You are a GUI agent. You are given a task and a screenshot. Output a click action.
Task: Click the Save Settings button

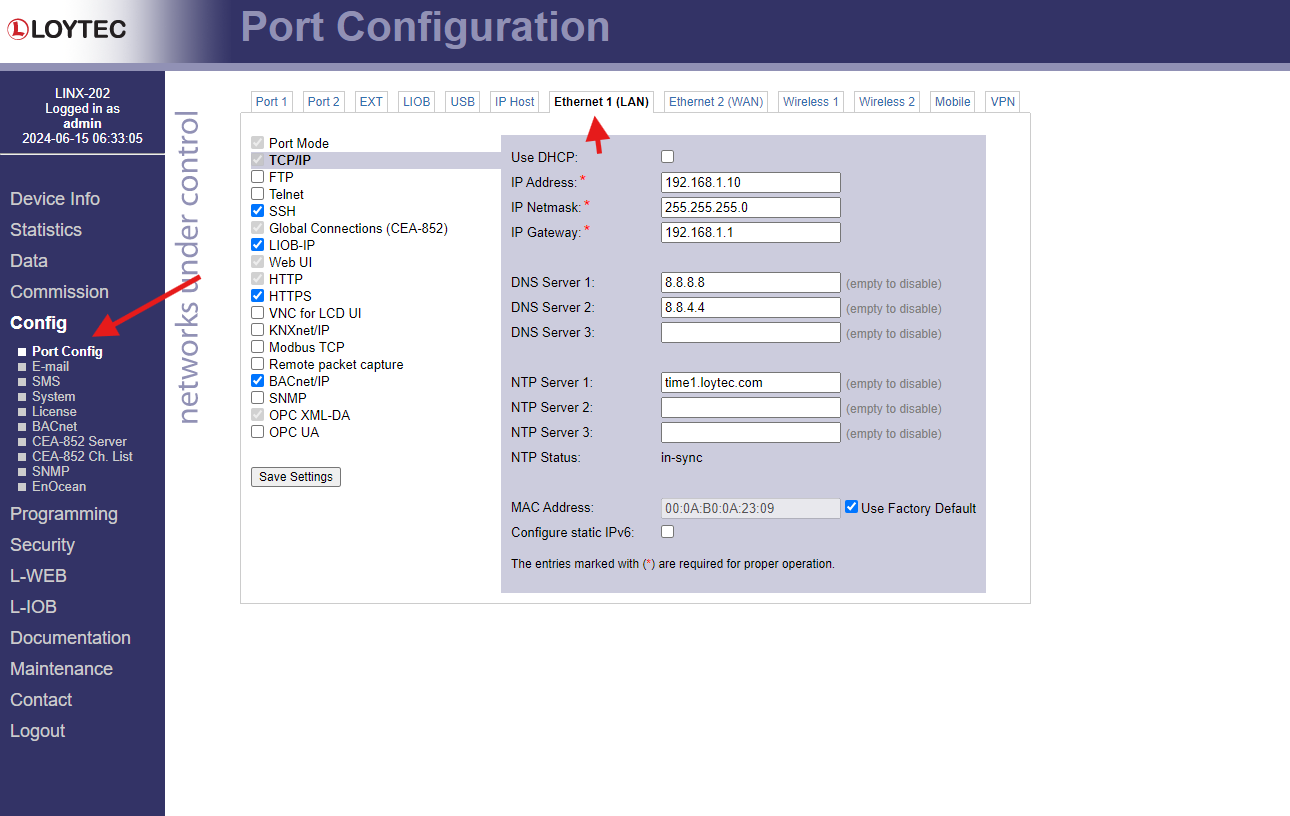(x=295, y=477)
